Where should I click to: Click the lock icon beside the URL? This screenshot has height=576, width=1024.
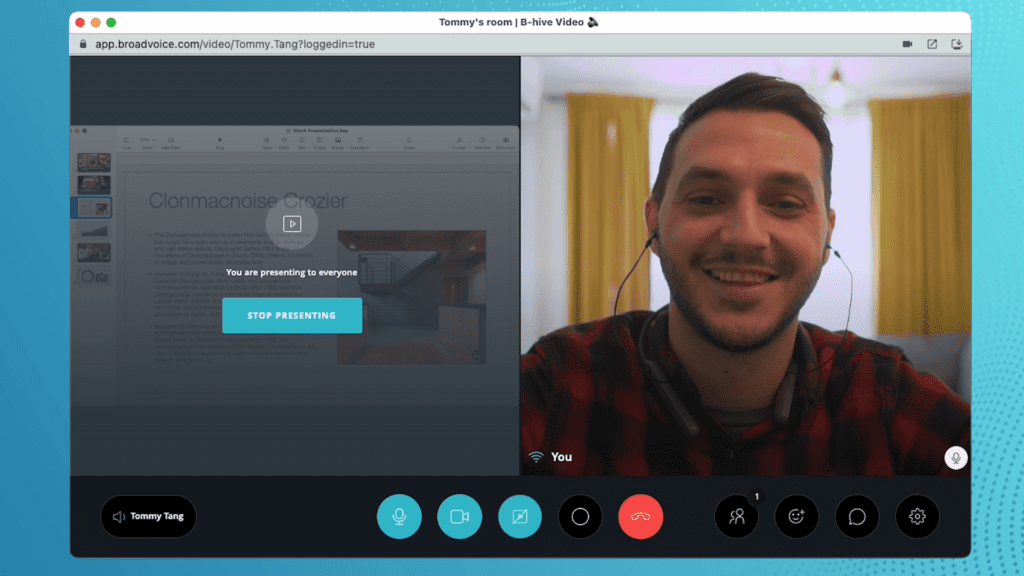coord(84,44)
